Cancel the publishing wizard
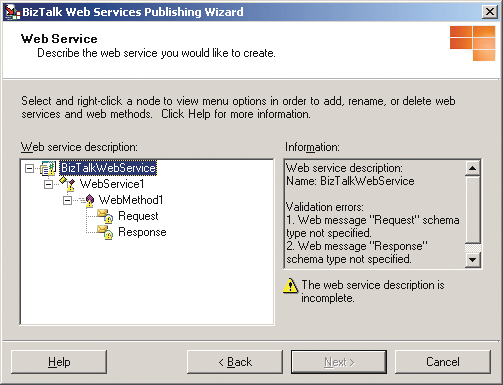 coord(443,362)
